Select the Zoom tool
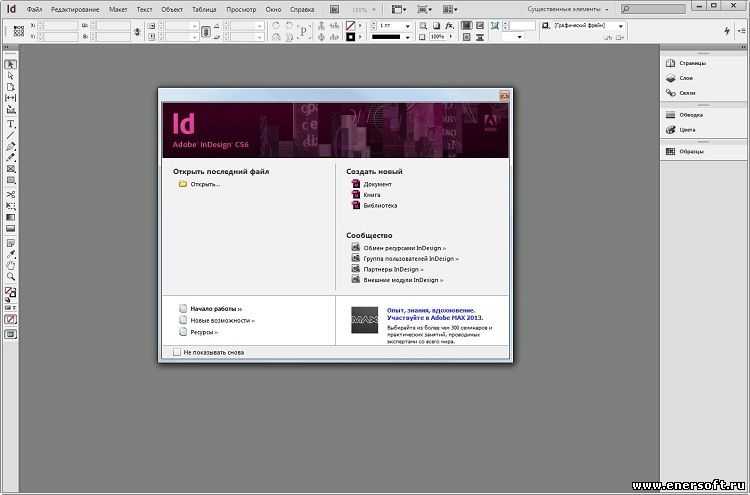This screenshot has width=750, height=495. [10, 276]
